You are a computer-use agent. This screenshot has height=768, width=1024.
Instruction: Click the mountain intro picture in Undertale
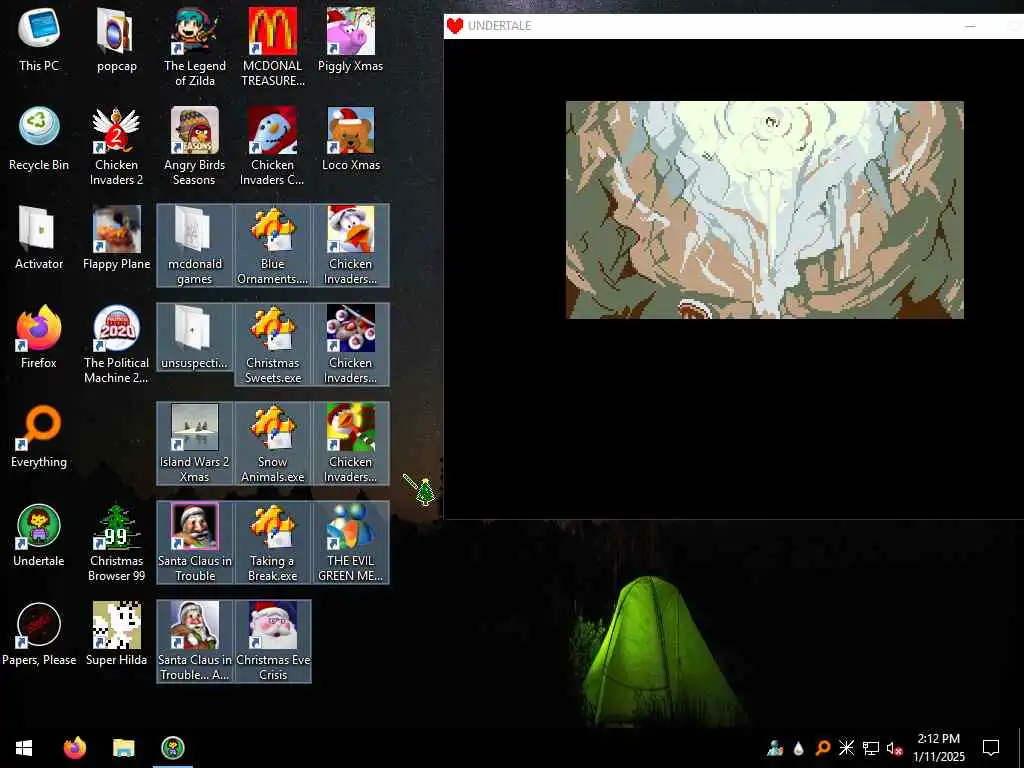click(x=765, y=210)
